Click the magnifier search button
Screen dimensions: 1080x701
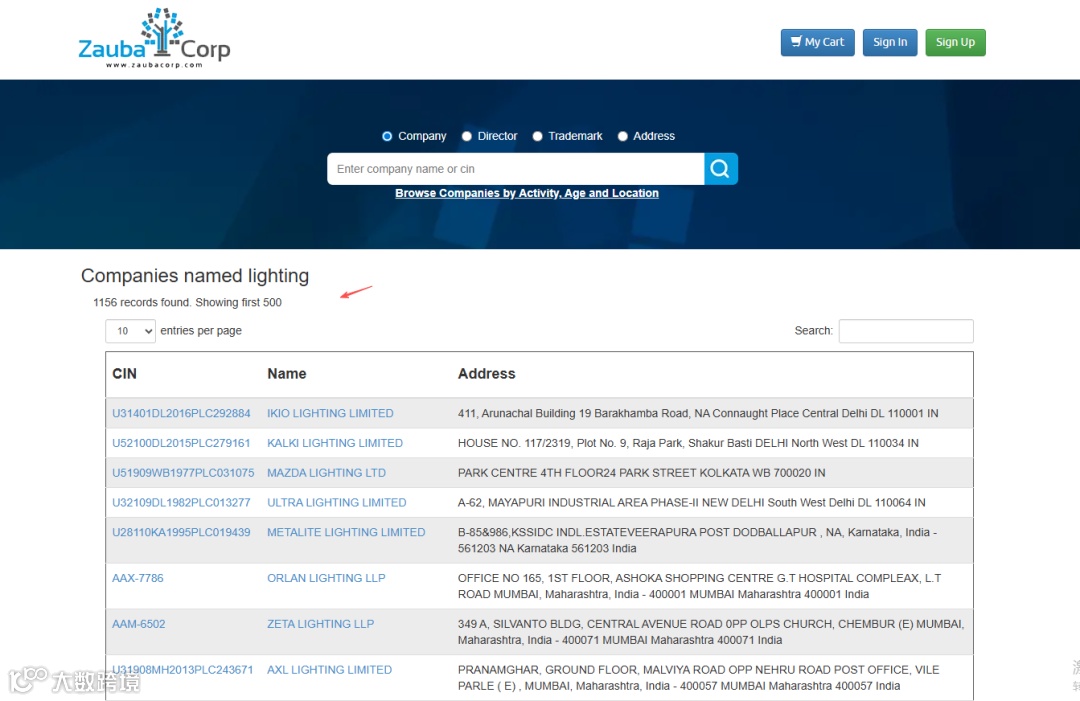pyautogui.click(x=720, y=169)
